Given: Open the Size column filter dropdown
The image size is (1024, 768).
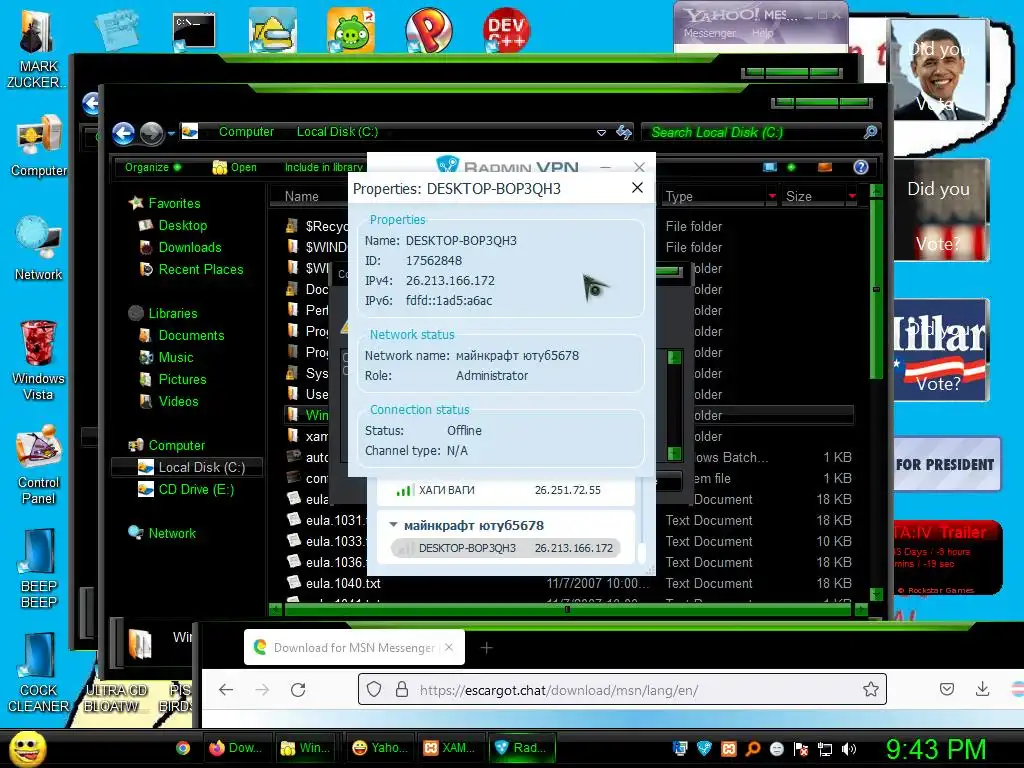Looking at the screenshot, I should [852, 196].
